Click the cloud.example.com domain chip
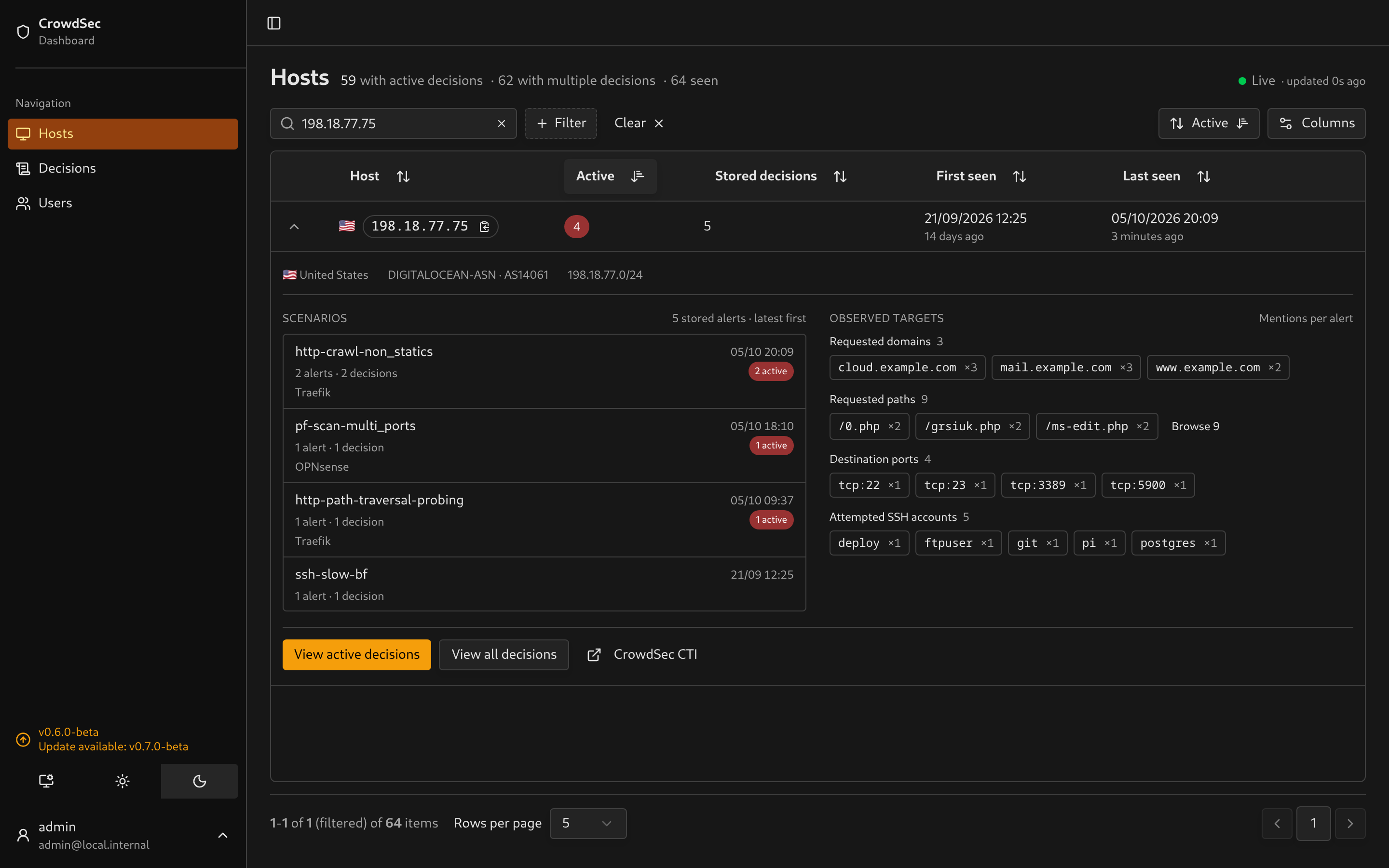This screenshot has height=868, width=1389. pyautogui.click(x=907, y=367)
